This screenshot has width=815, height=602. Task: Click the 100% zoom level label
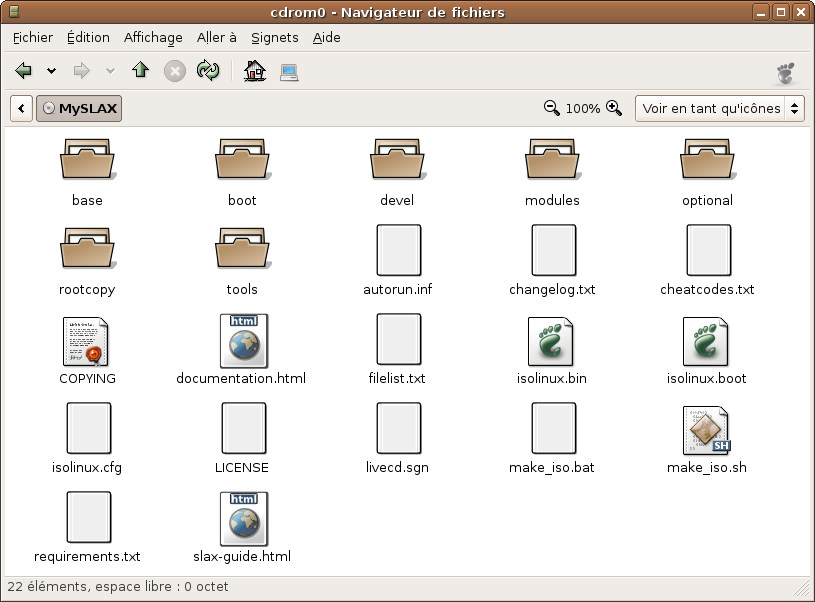pos(583,108)
